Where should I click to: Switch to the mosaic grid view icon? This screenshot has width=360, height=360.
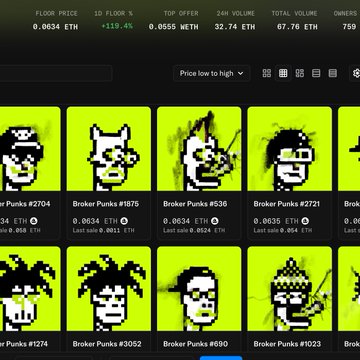[300, 73]
